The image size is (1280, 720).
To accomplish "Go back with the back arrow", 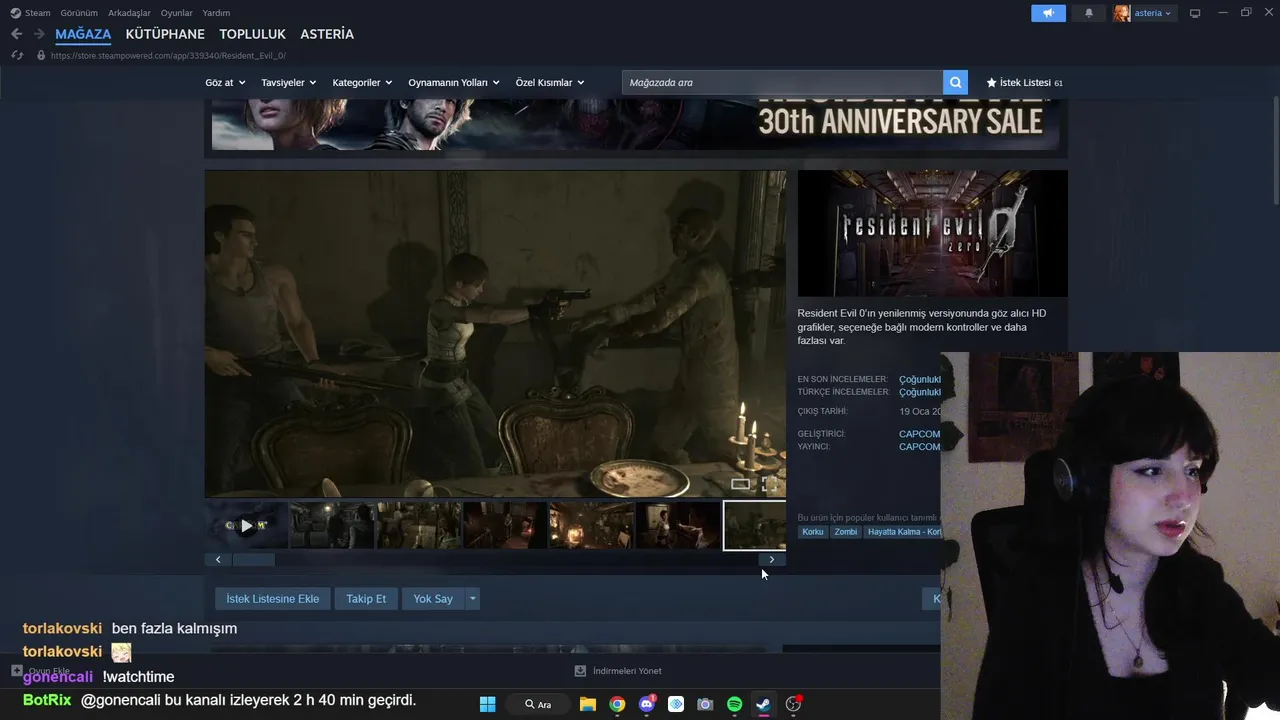I will pyautogui.click(x=16, y=34).
